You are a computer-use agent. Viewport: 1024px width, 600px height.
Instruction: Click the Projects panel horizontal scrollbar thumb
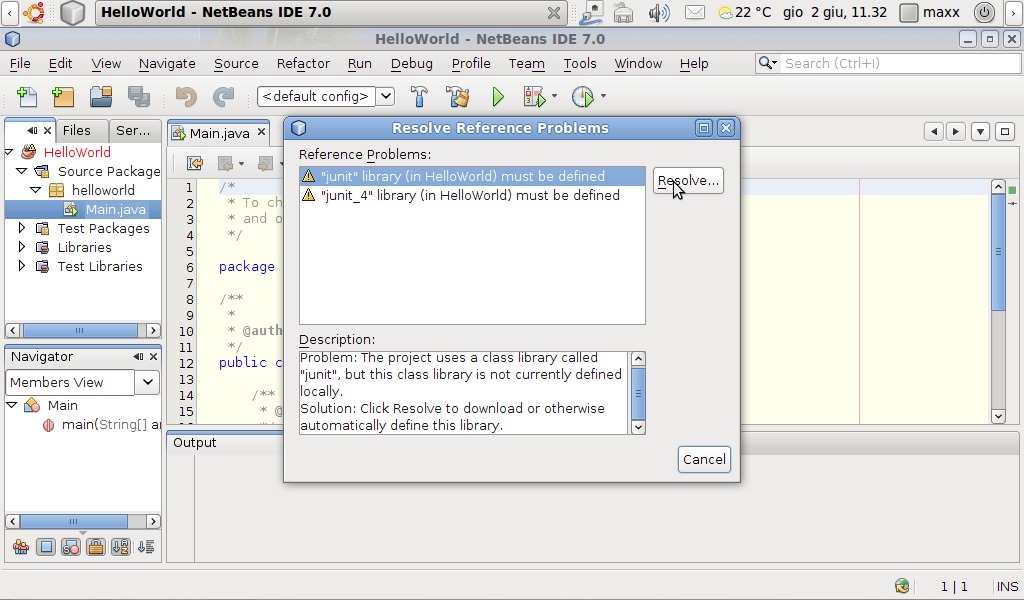tap(80, 330)
